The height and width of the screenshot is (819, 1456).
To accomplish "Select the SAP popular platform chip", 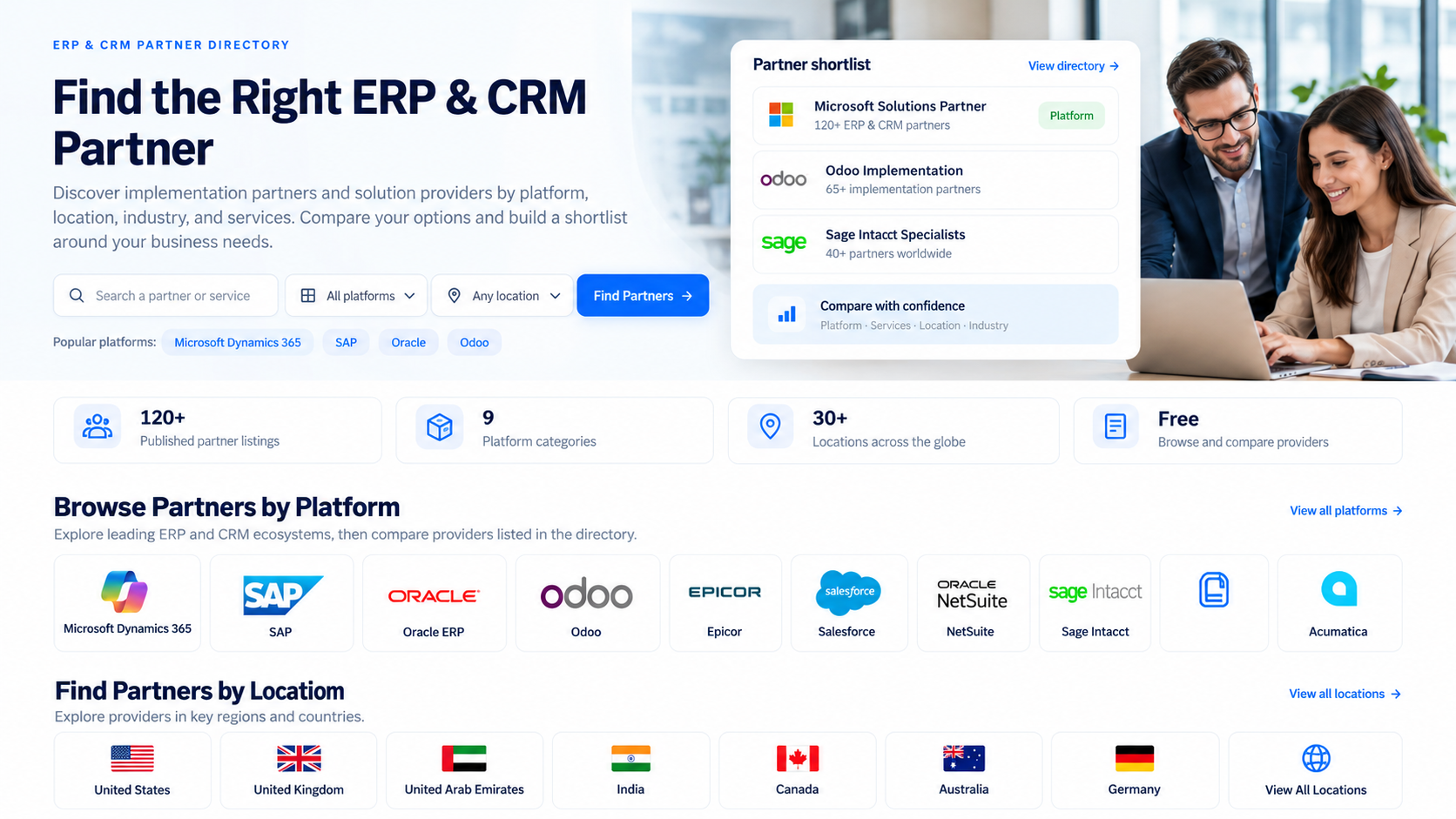I will [x=346, y=342].
